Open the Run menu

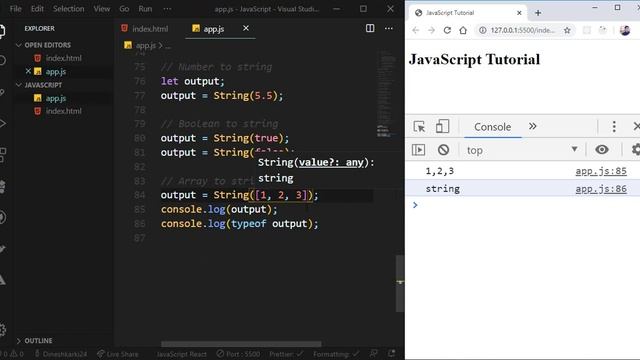(x=145, y=9)
